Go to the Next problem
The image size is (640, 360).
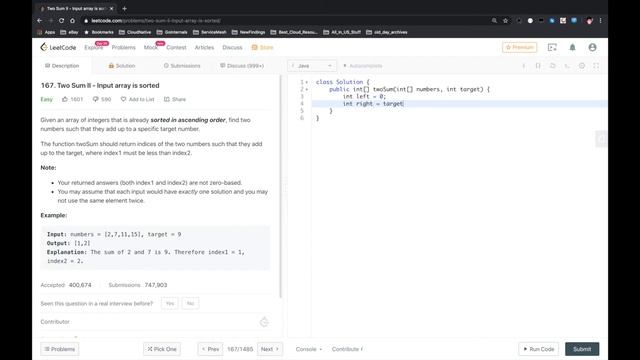tap(270, 349)
